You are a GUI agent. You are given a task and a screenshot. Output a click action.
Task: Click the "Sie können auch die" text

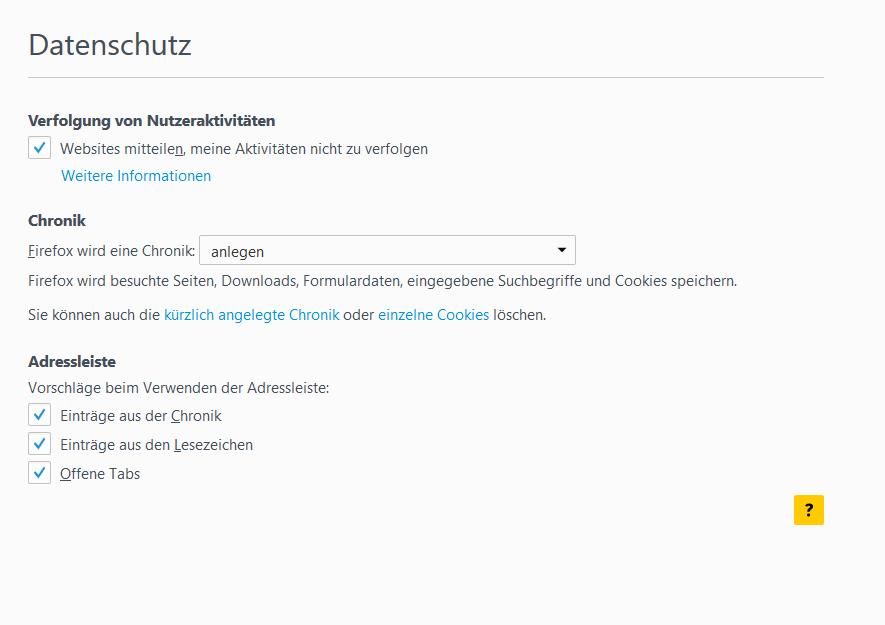tap(94, 315)
